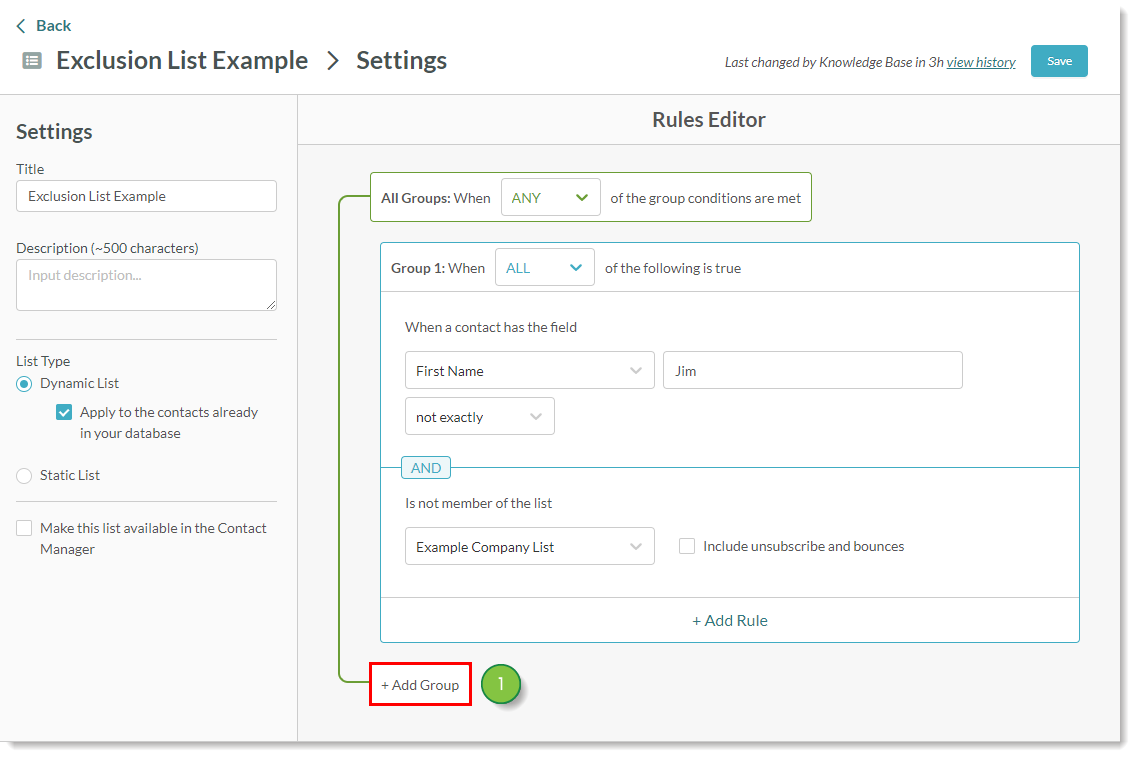Click + Add Rule
The height and width of the screenshot is (757, 1135).
[730, 620]
